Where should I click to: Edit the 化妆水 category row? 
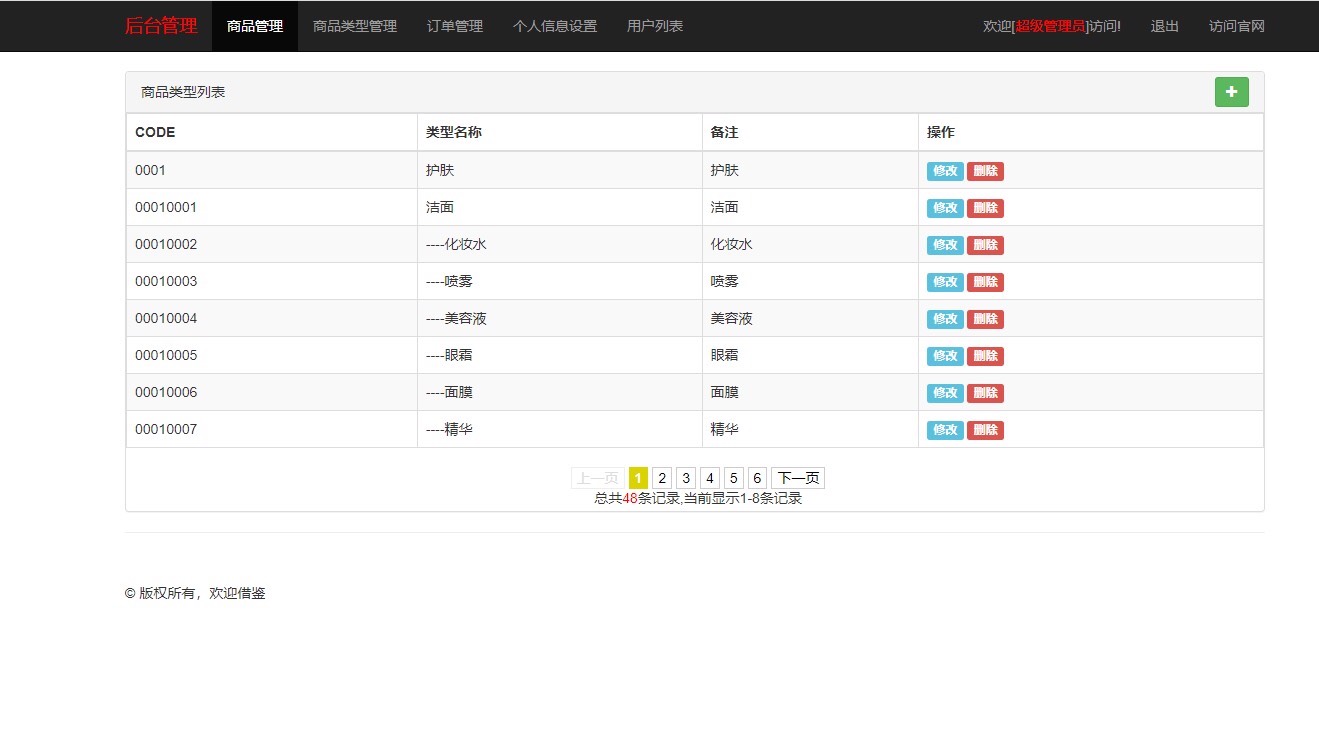(945, 245)
